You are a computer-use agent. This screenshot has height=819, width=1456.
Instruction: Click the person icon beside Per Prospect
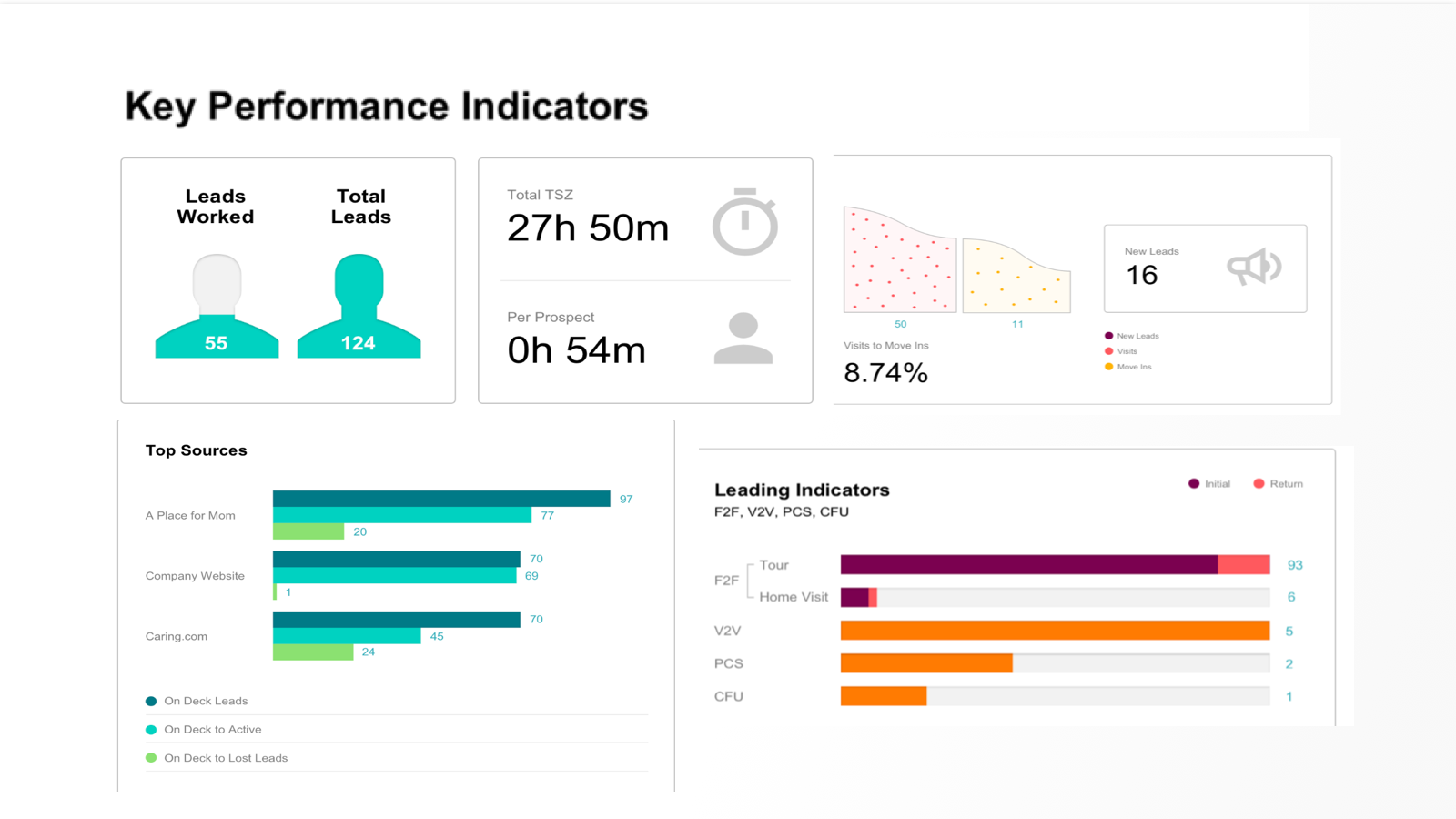pyautogui.click(x=743, y=339)
